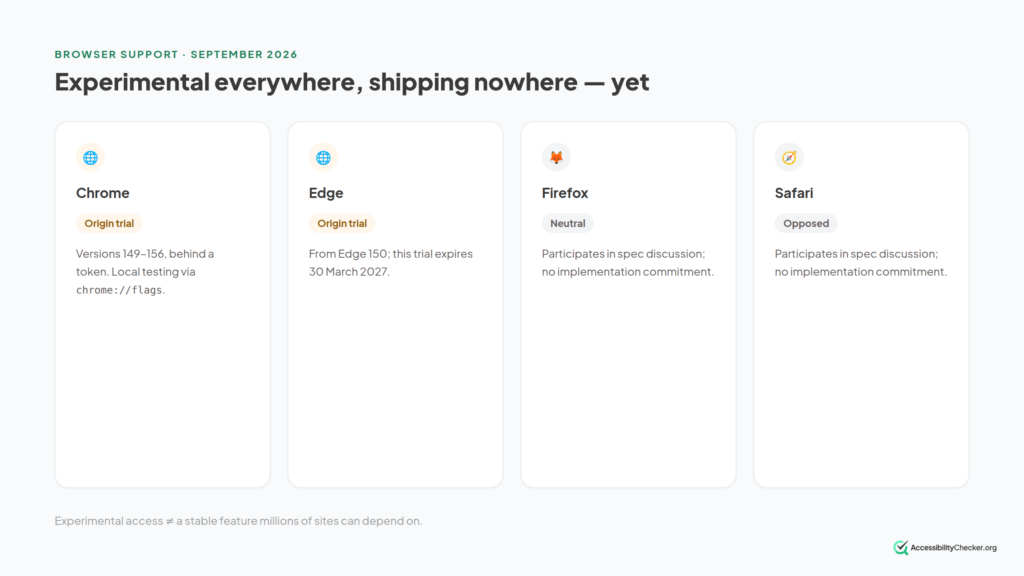Click the 'From Edge 150; this trial expires' text
This screenshot has width=1024, height=576.
(391, 253)
